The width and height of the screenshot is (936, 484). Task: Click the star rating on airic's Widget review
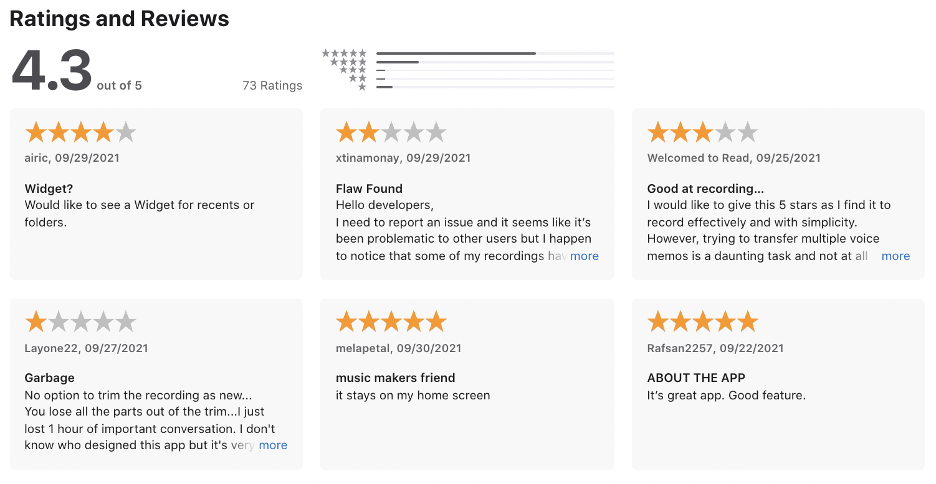tap(80, 132)
